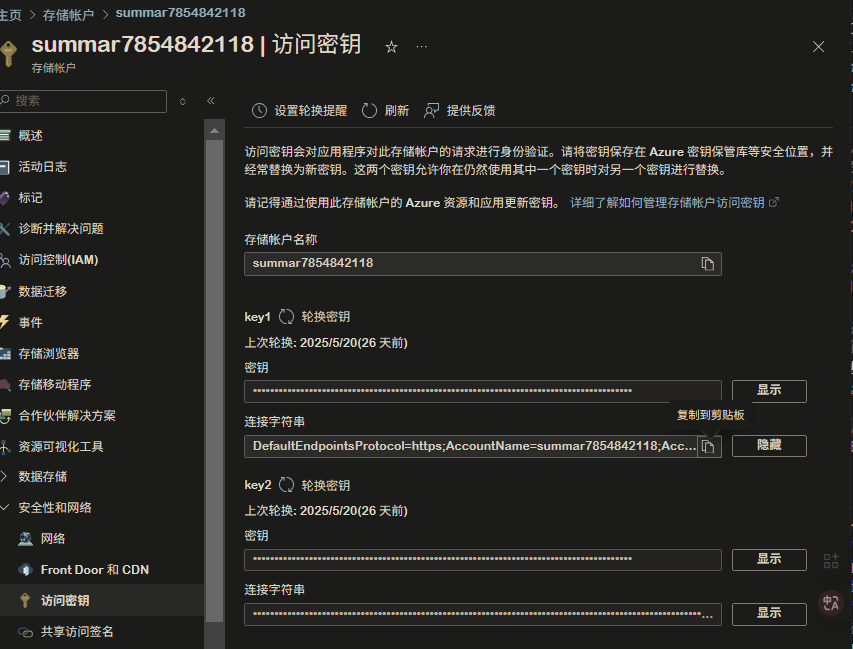Select 事件 in the sidebar
853x649 pixels.
tap(30, 321)
